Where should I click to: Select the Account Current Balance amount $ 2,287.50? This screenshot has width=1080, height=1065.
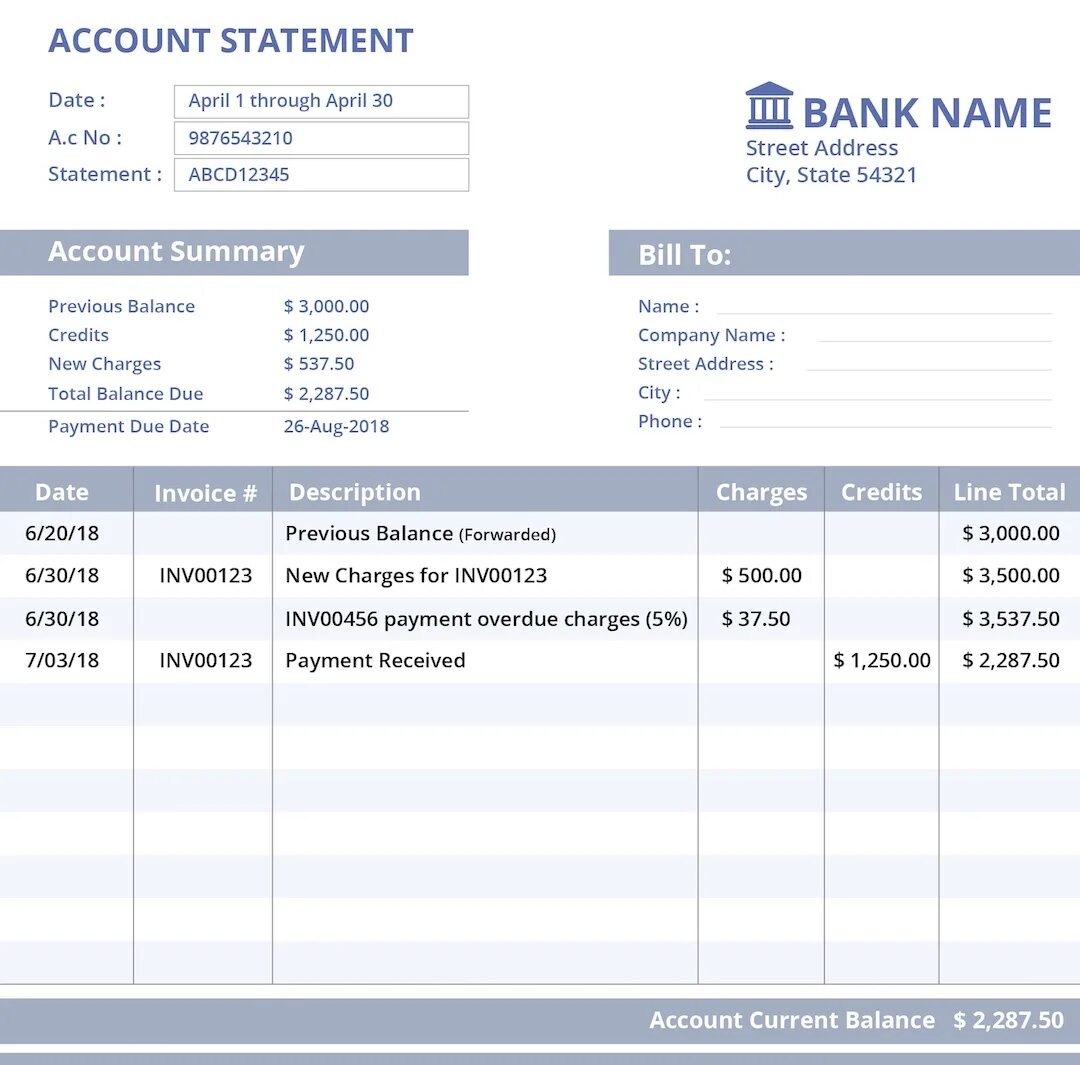click(x=1008, y=1020)
